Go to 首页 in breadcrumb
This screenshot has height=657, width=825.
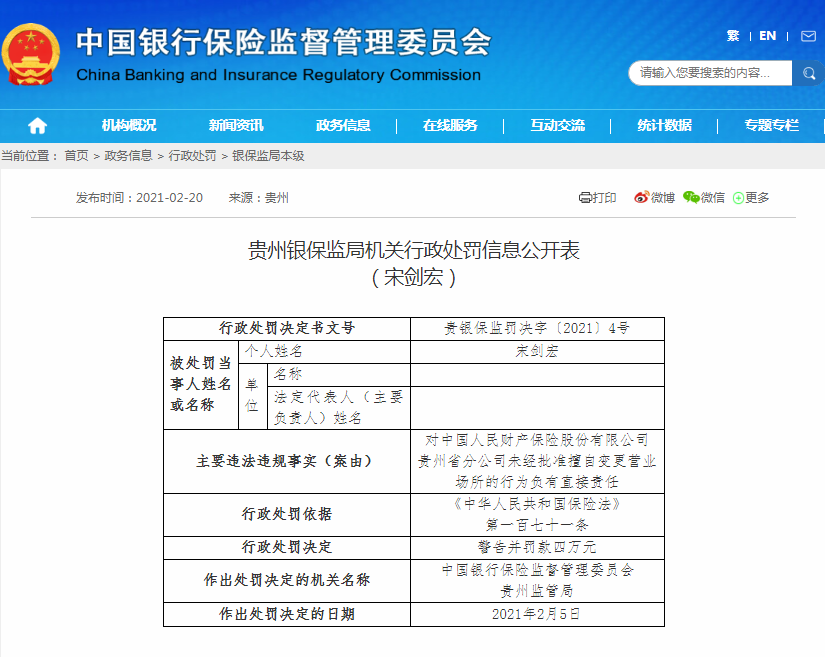pyautogui.click(x=76, y=156)
